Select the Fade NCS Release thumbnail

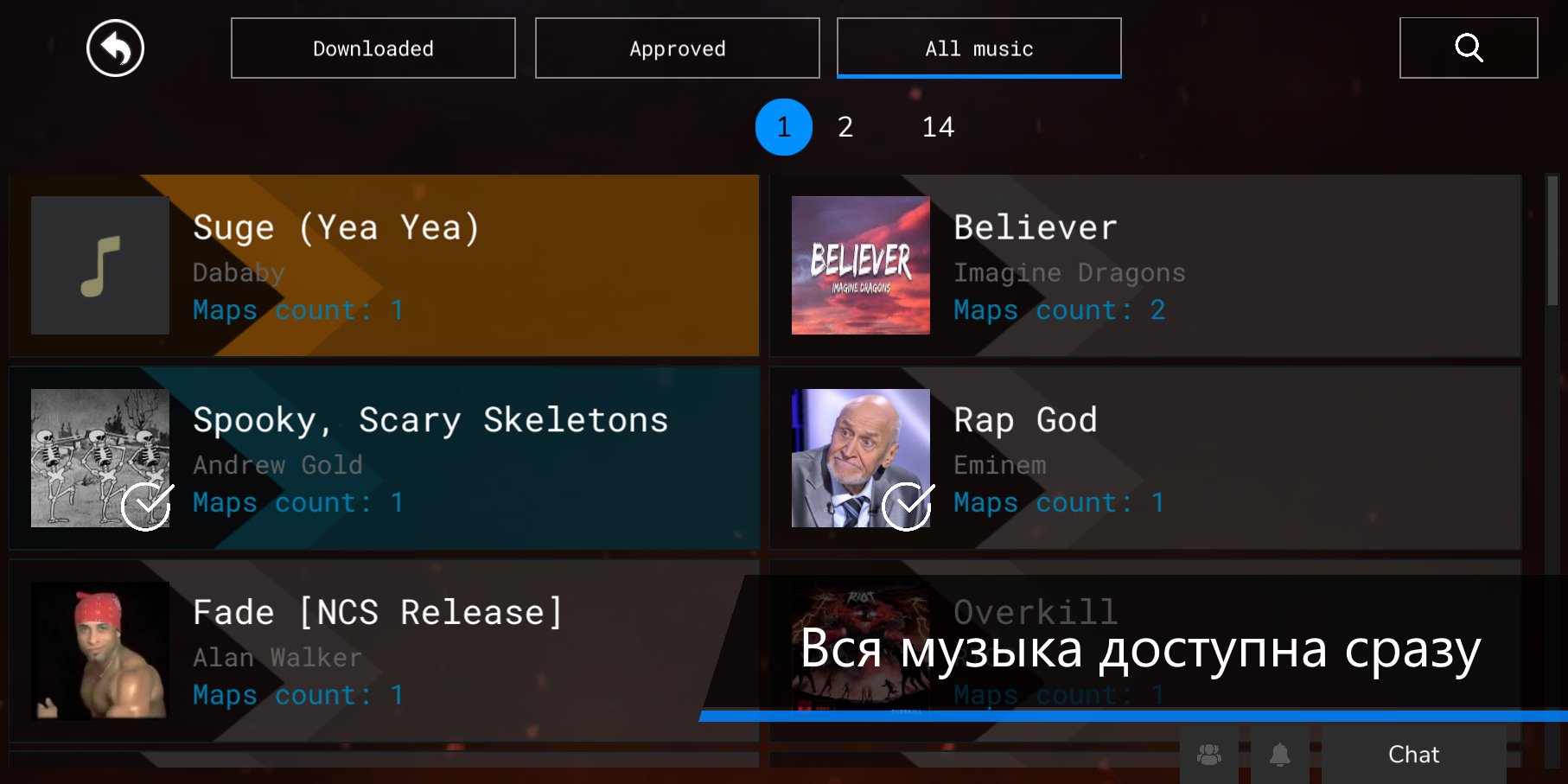coord(100,651)
